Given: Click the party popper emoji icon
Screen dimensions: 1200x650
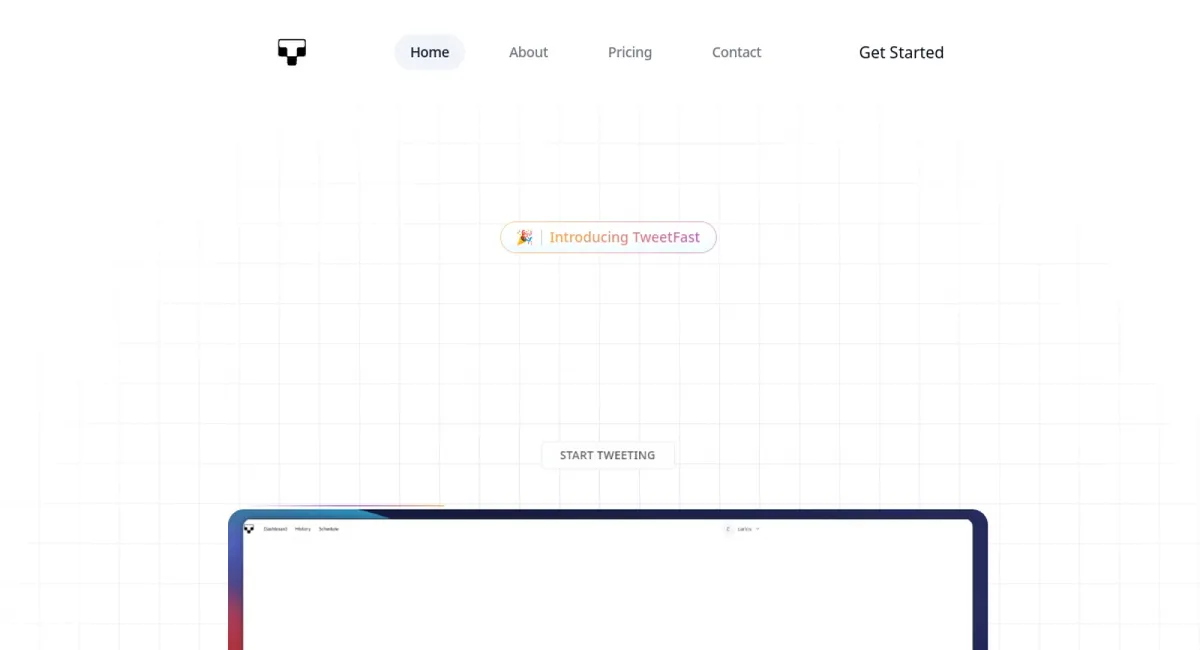Looking at the screenshot, I should 524,237.
